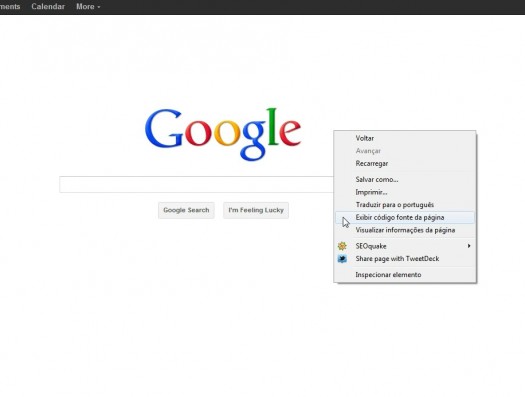Select Avançar in the context menu

tap(405, 151)
